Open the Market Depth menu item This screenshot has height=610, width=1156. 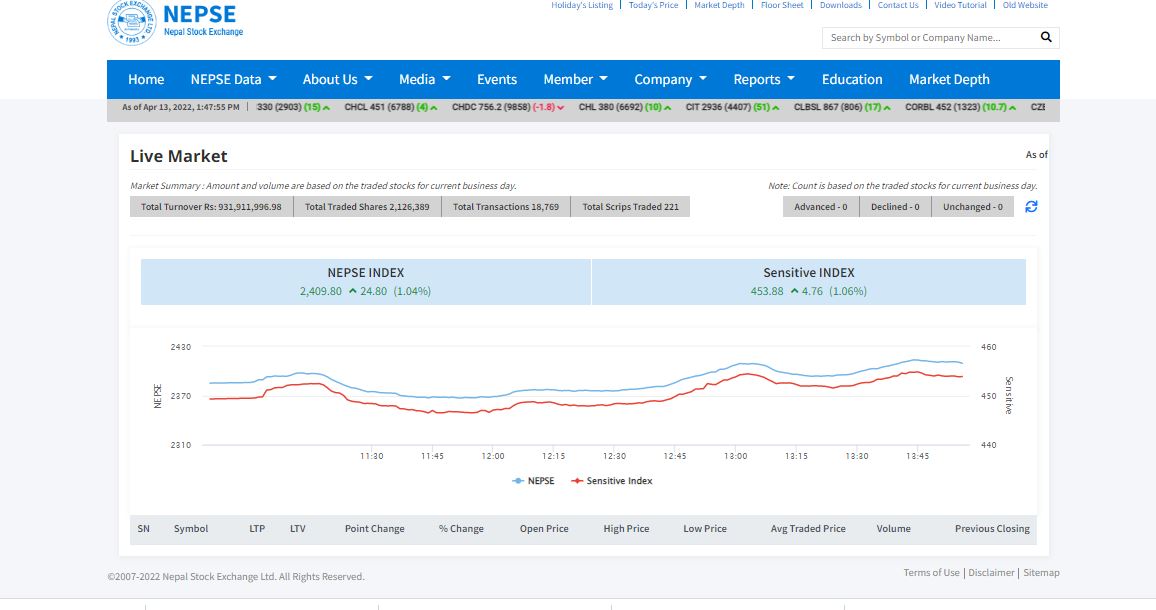point(948,79)
